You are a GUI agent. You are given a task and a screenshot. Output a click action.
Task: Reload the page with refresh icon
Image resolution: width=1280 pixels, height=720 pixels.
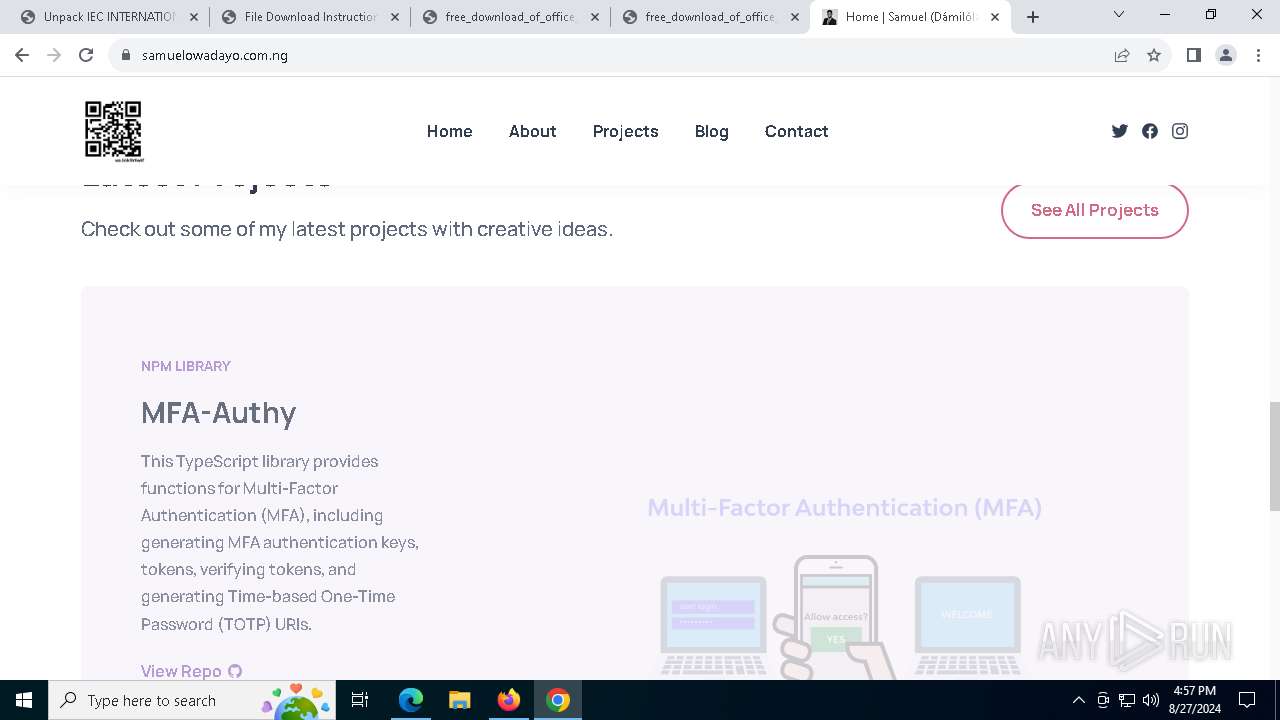[86, 55]
